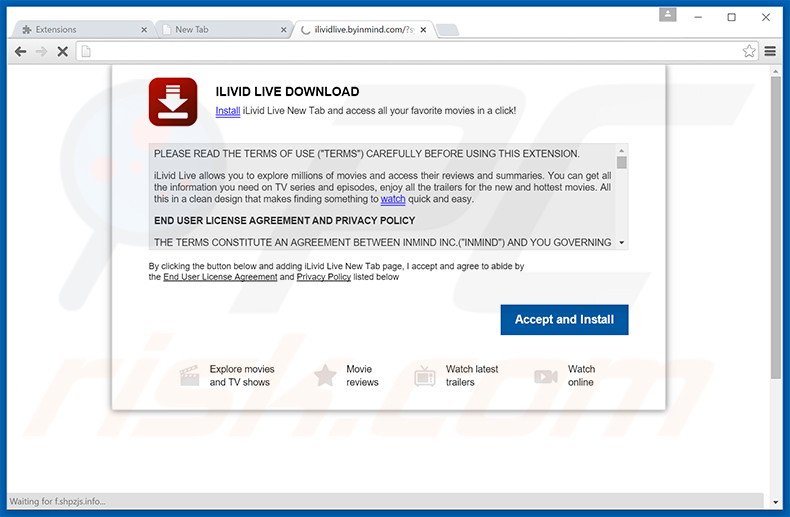Go back with the browser back arrow
The height and width of the screenshot is (517, 790).
pyautogui.click(x=21, y=51)
